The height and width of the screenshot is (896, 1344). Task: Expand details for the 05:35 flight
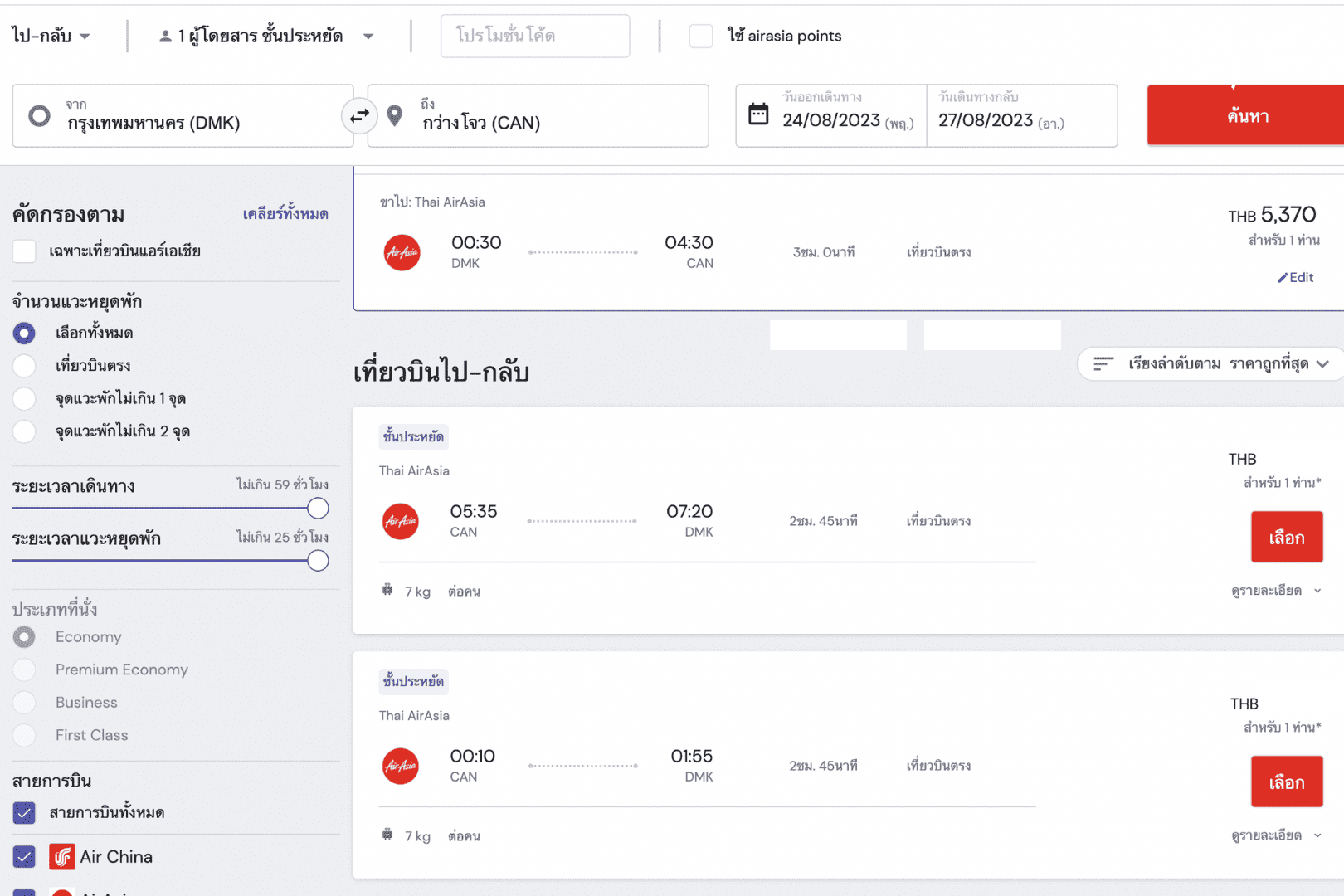pyautogui.click(x=1277, y=591)
